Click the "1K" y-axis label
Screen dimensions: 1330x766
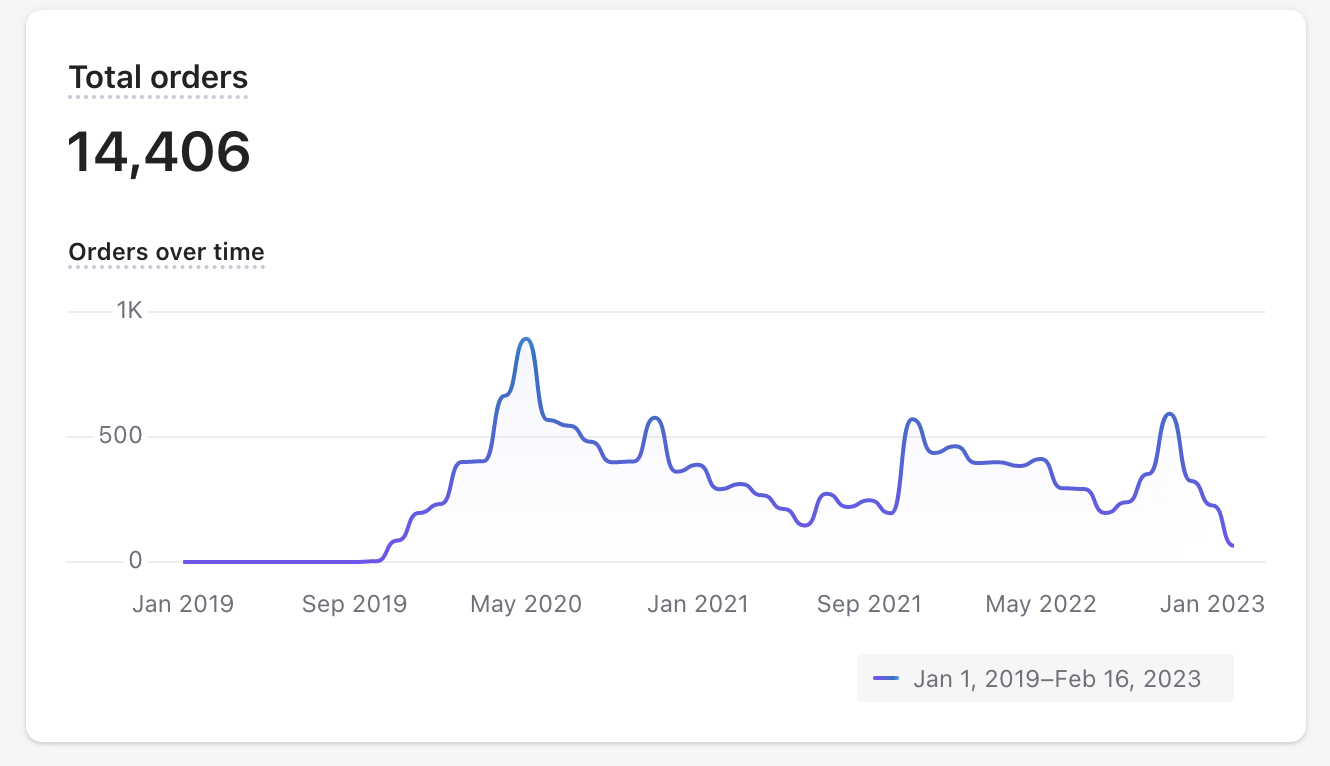pyautogui.click(x=130, y=310)
